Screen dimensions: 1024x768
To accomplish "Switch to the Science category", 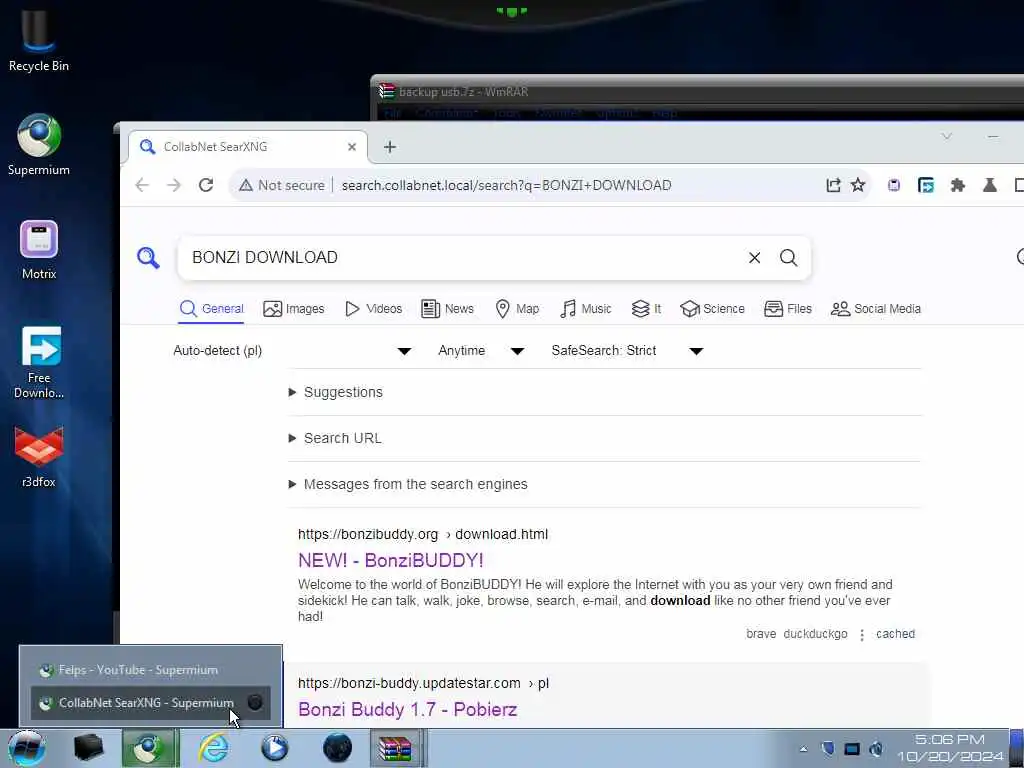I will [712, 309].
